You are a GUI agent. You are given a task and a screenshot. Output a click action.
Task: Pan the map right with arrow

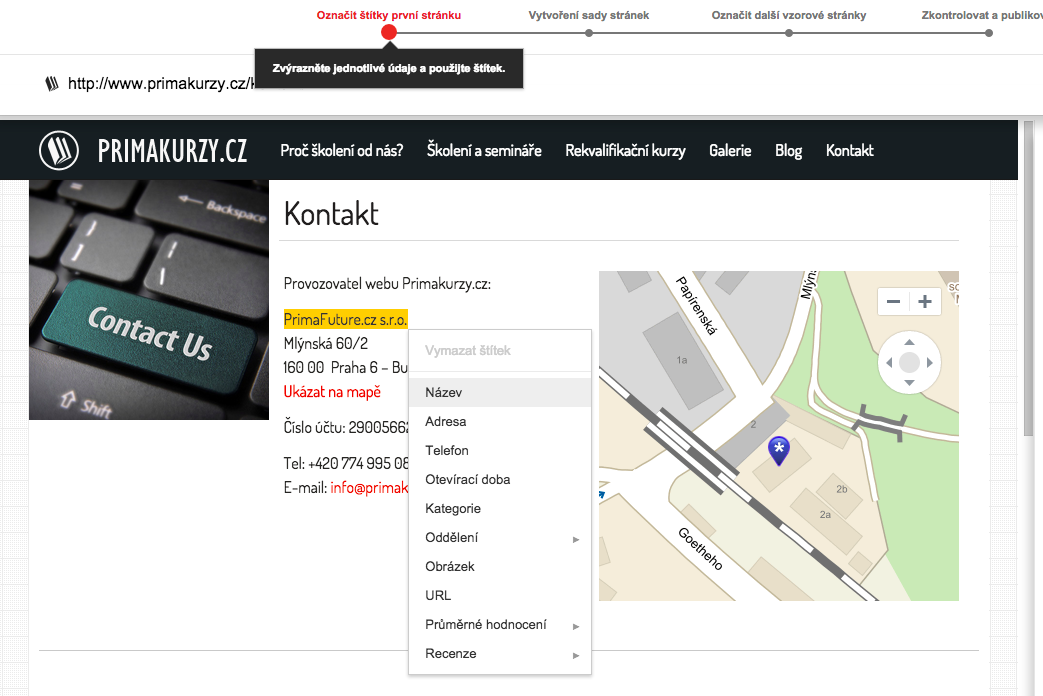coord(929,363)
